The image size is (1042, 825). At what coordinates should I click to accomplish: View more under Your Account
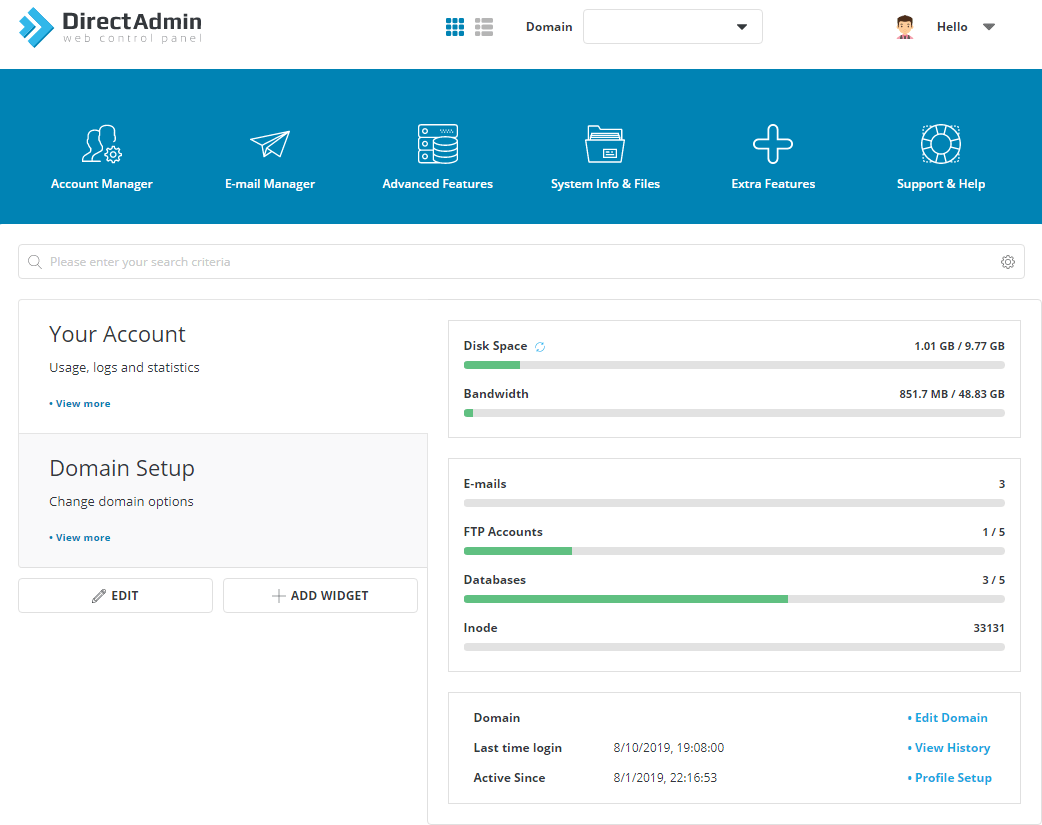click(80, 403)
